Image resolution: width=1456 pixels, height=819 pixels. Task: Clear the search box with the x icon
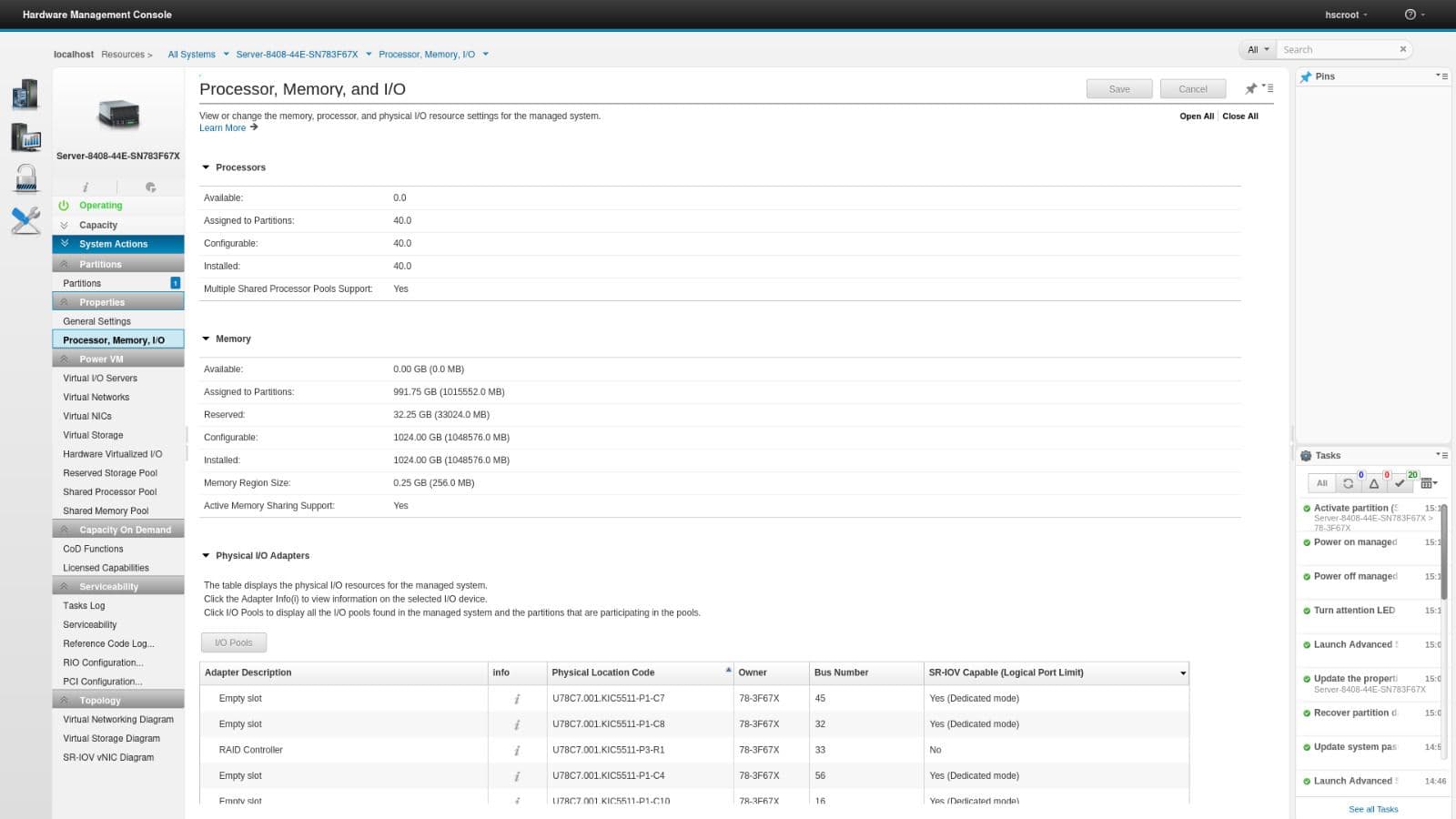point(1402,49)
